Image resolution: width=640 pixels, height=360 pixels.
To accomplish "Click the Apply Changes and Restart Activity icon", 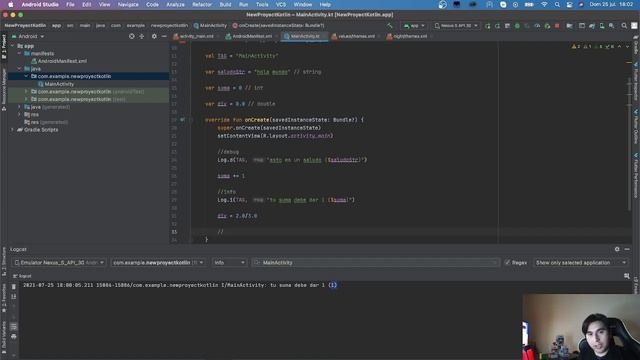I will [x=487, y=25].
